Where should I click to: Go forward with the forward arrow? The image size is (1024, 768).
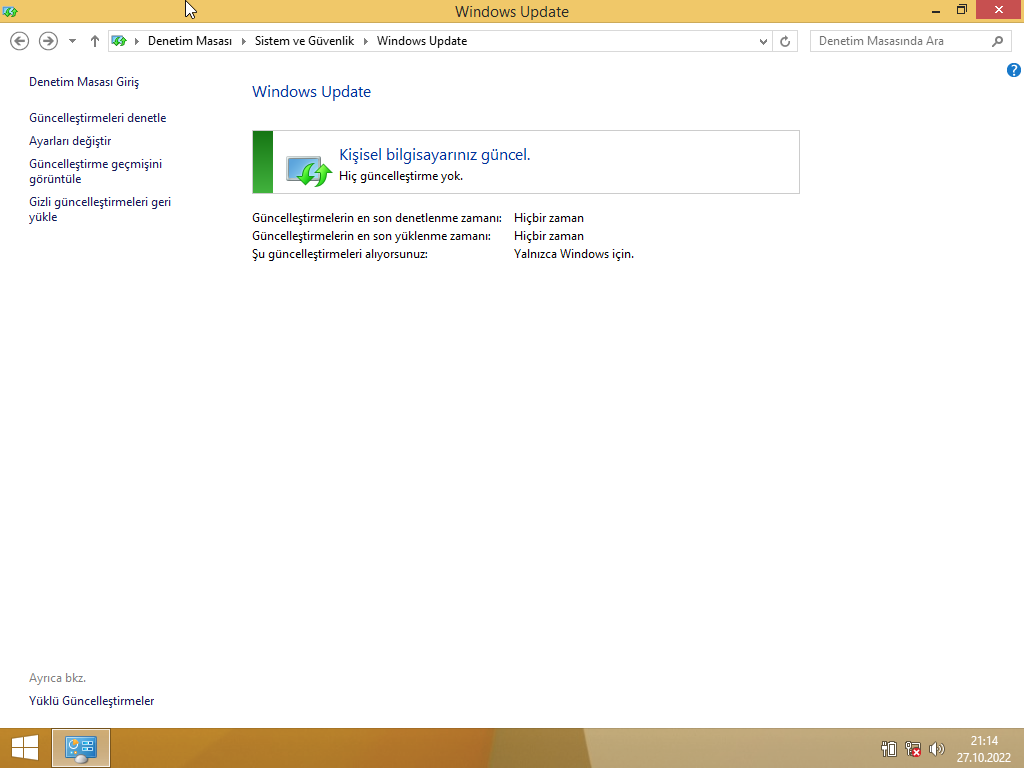click(48, 41)
